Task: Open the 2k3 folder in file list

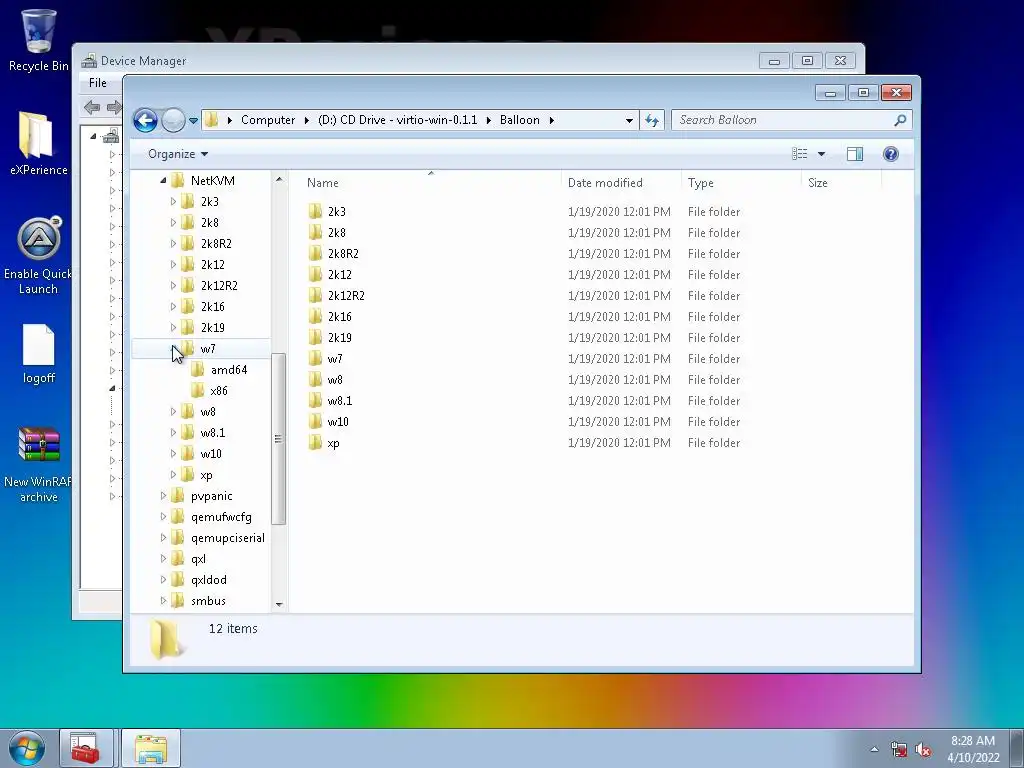Action: (336, 212)
